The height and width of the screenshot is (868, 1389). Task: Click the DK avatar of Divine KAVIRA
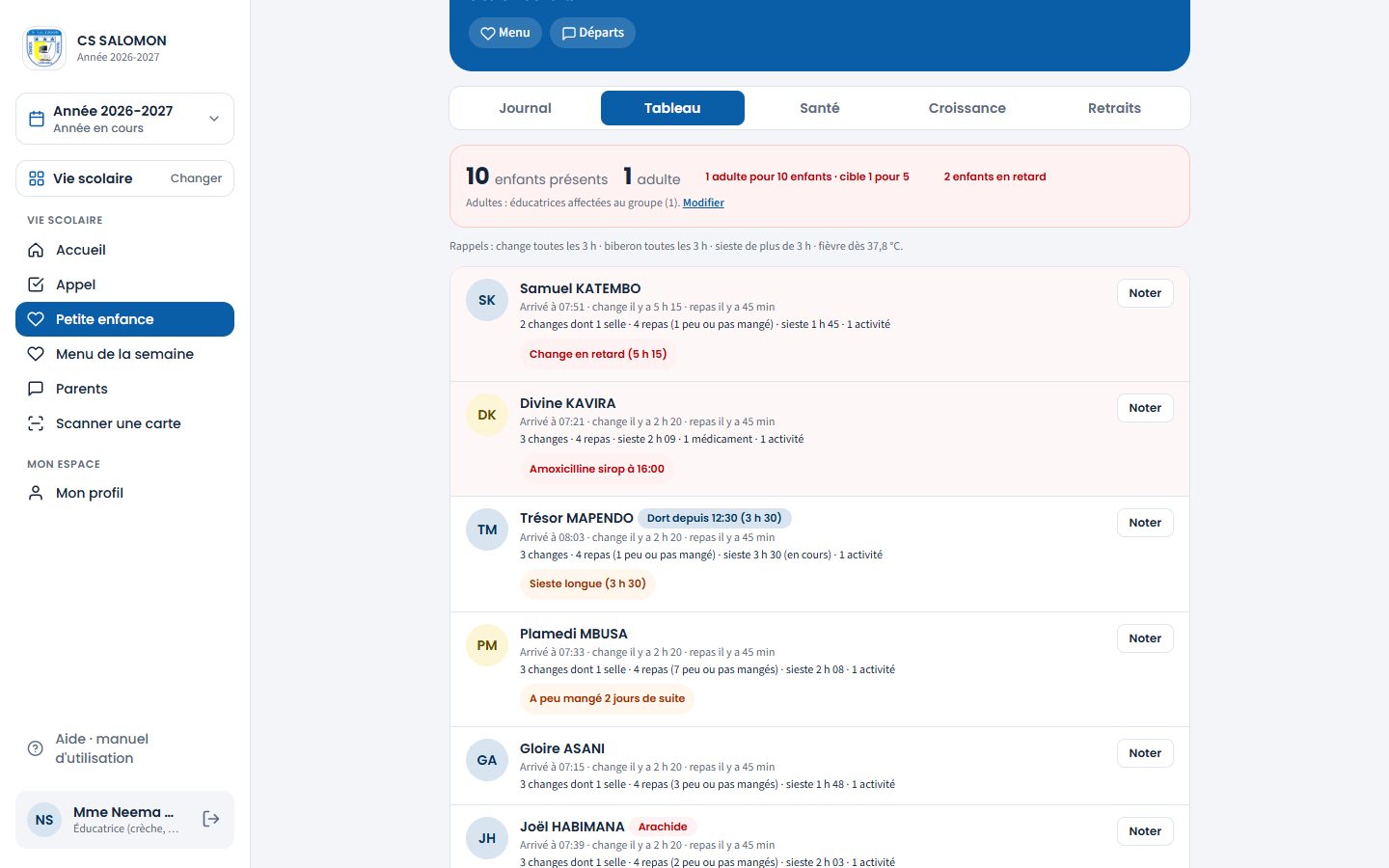[487, 415]
